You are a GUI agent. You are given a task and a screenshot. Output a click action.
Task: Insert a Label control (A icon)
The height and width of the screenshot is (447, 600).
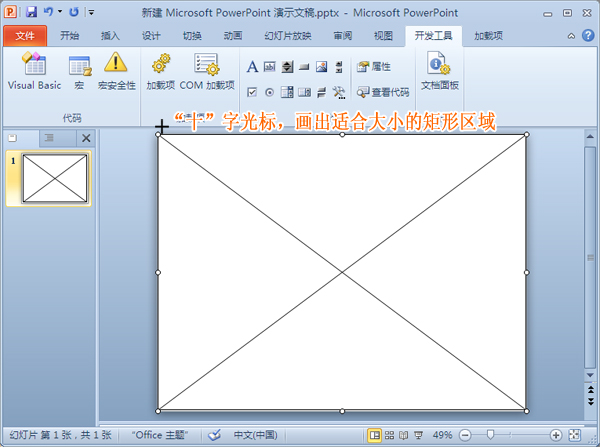coord(252,67)
